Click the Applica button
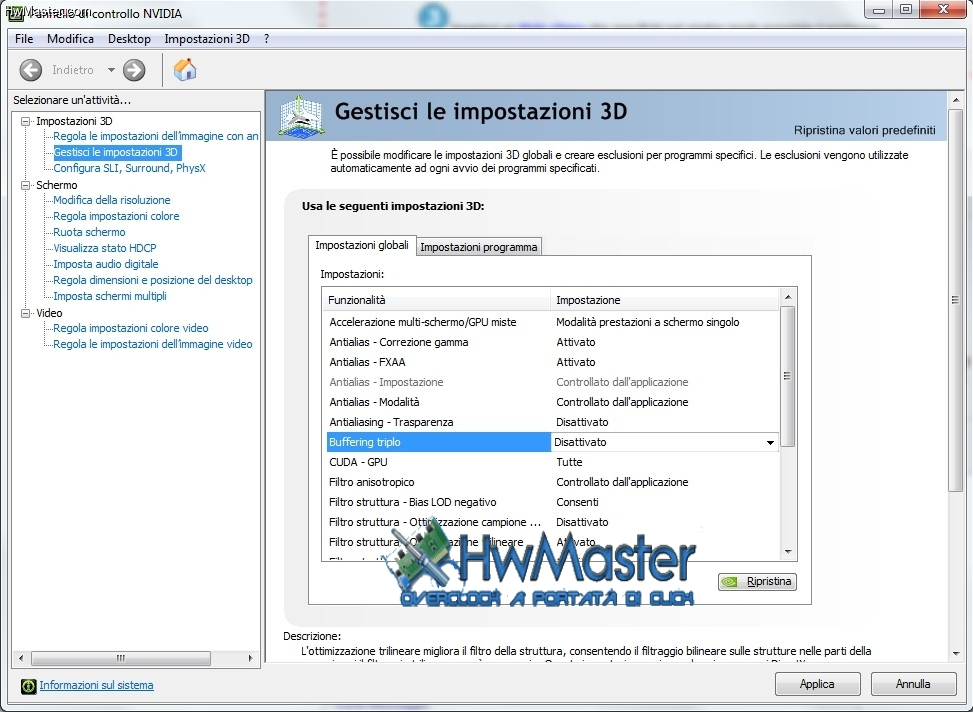The height and width of the screenshot is (712, 973). [817, 684]
